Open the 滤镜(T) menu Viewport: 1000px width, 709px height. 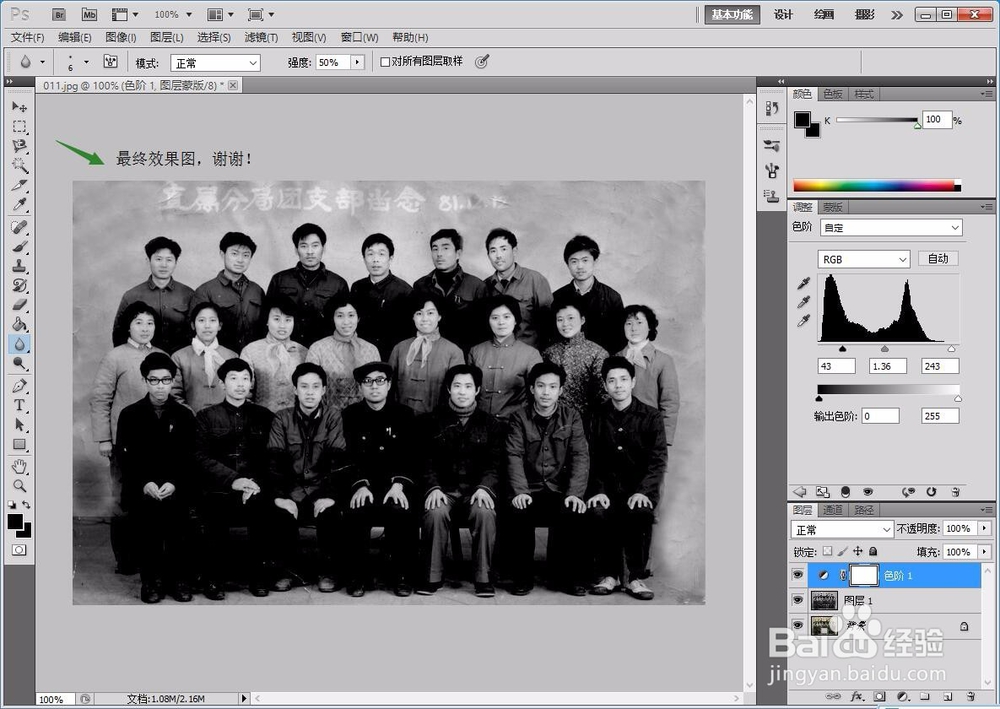[x=261, y=38]
